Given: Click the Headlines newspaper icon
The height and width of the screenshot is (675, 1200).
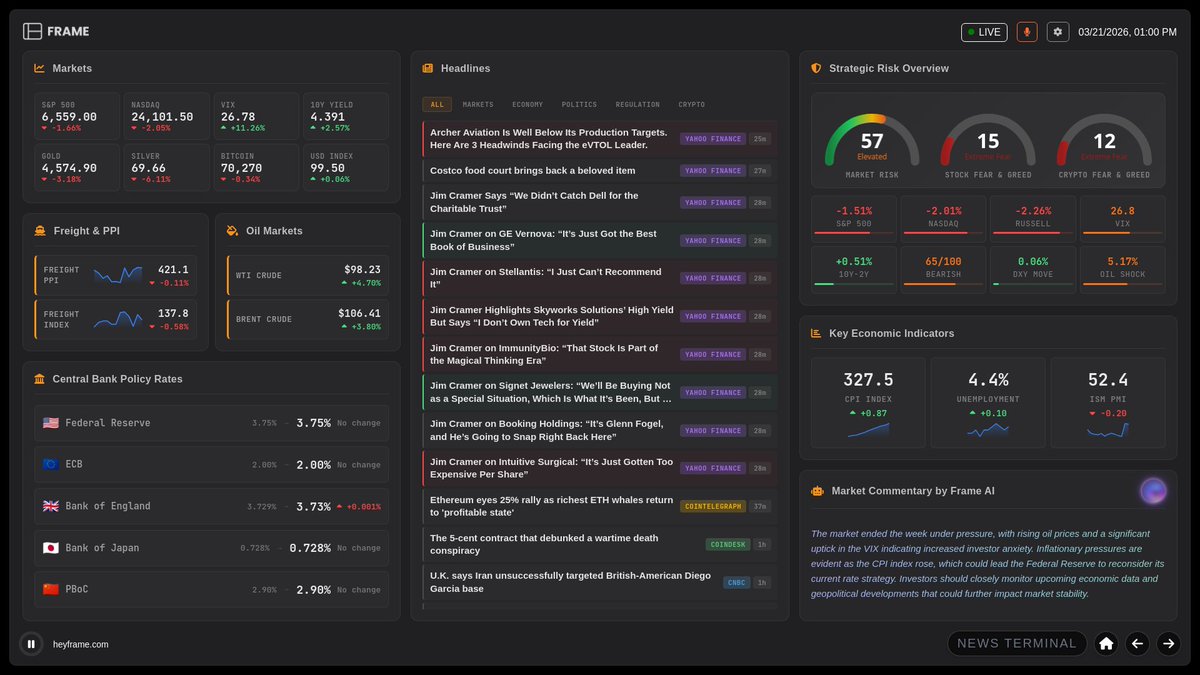Looking at the screenshot, I should pyautogui.click(x=428, y=68).
